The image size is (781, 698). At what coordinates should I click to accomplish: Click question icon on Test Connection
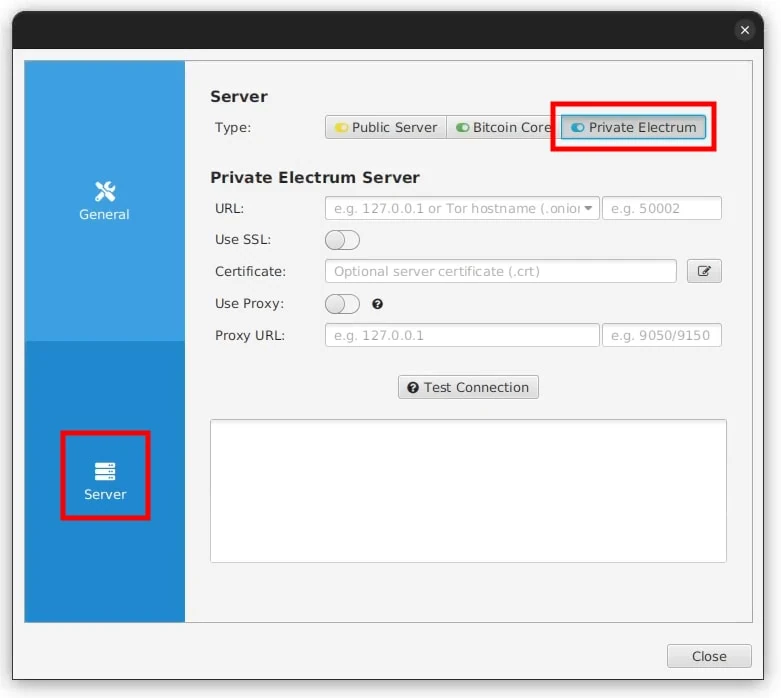tap(413, 388)
